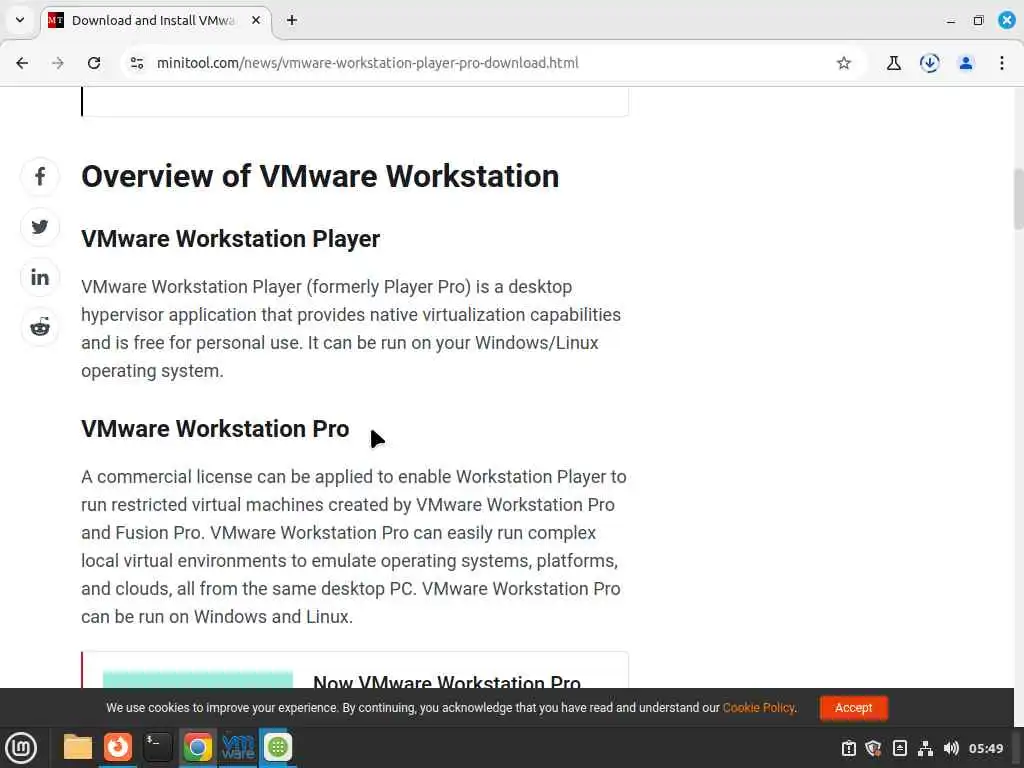View site information icon in address bar
1024x768 pixels.
pos(137,63)
